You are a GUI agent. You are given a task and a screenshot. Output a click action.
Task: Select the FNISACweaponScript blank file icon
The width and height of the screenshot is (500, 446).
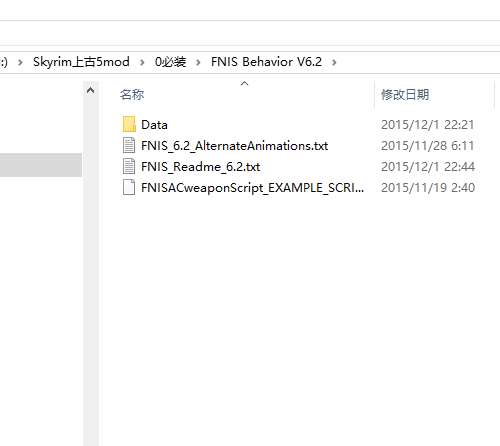[x=129, y=187]
